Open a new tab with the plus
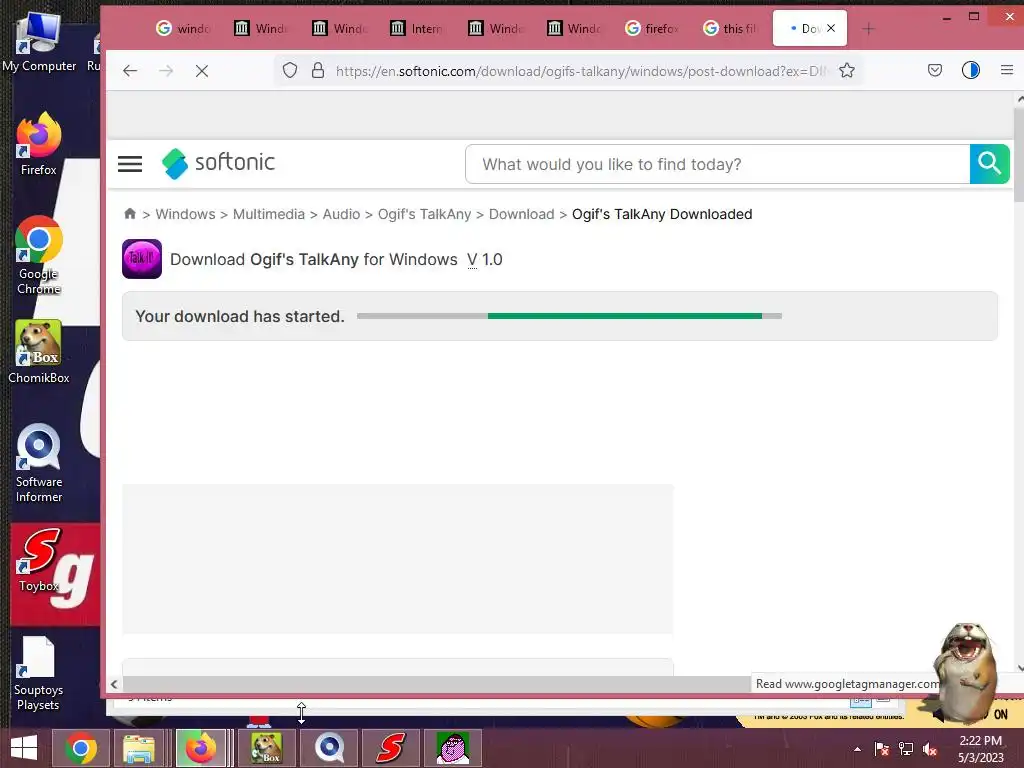The height and width of the screenshot is (768, 1024). [868, 29]
